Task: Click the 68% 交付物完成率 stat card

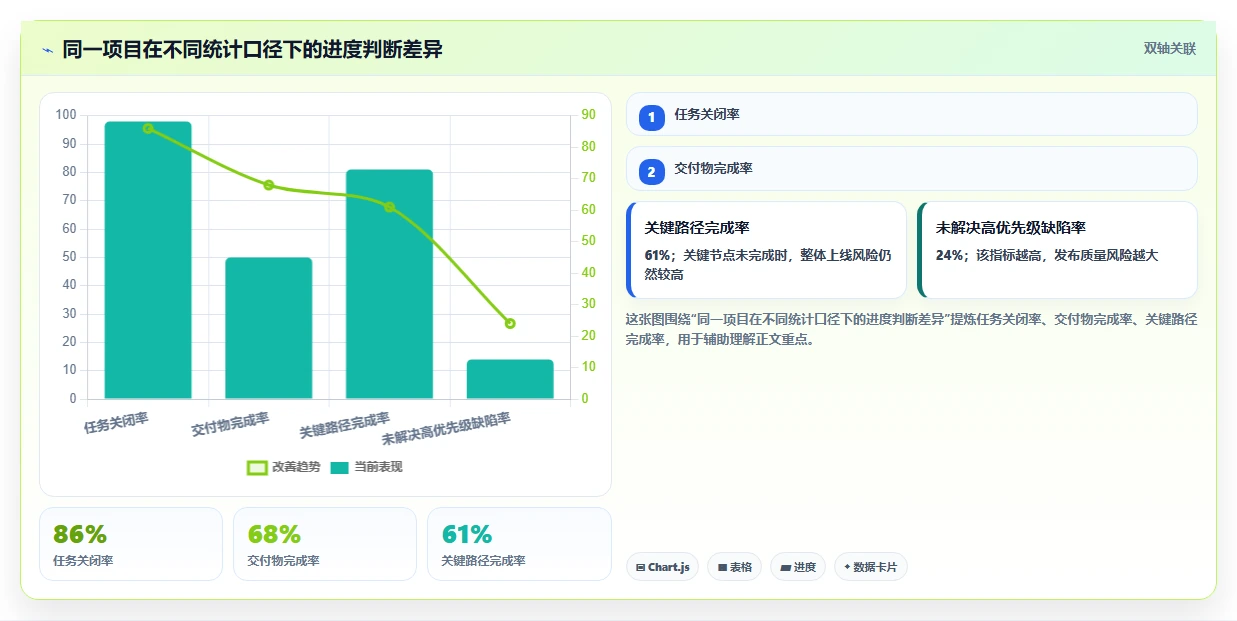Action: point(325,544)
